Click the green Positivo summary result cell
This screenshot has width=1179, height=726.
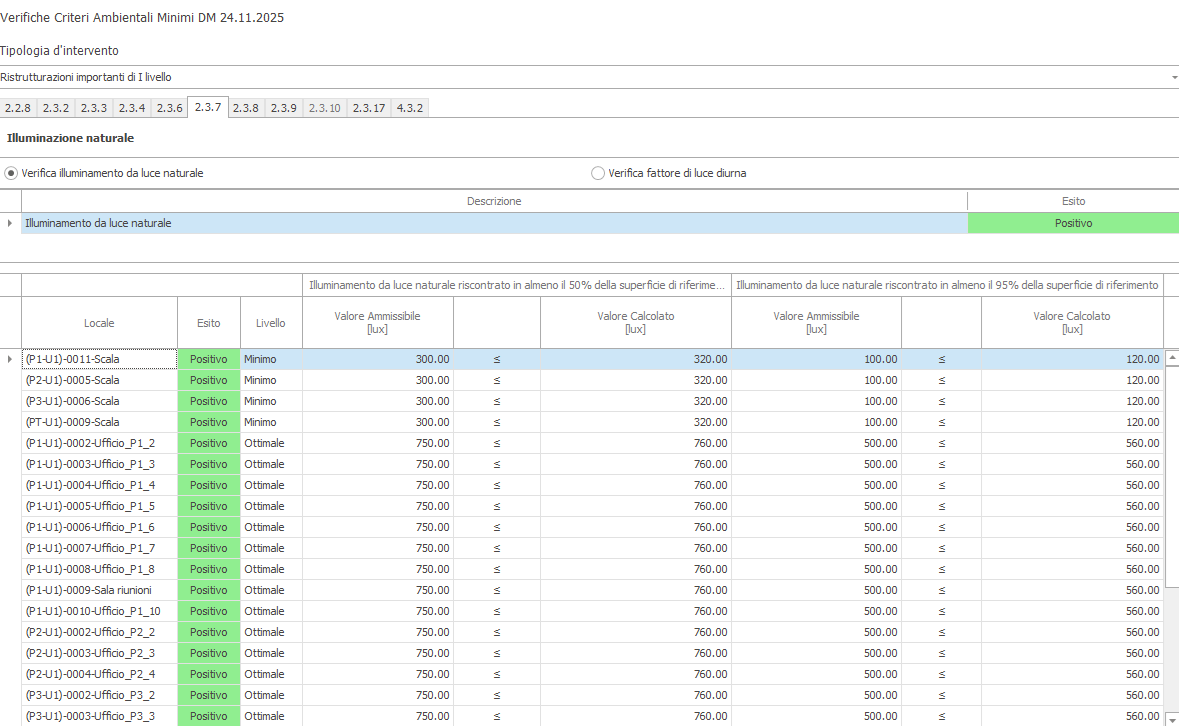pyautogui.click(x=1073, y=223)
